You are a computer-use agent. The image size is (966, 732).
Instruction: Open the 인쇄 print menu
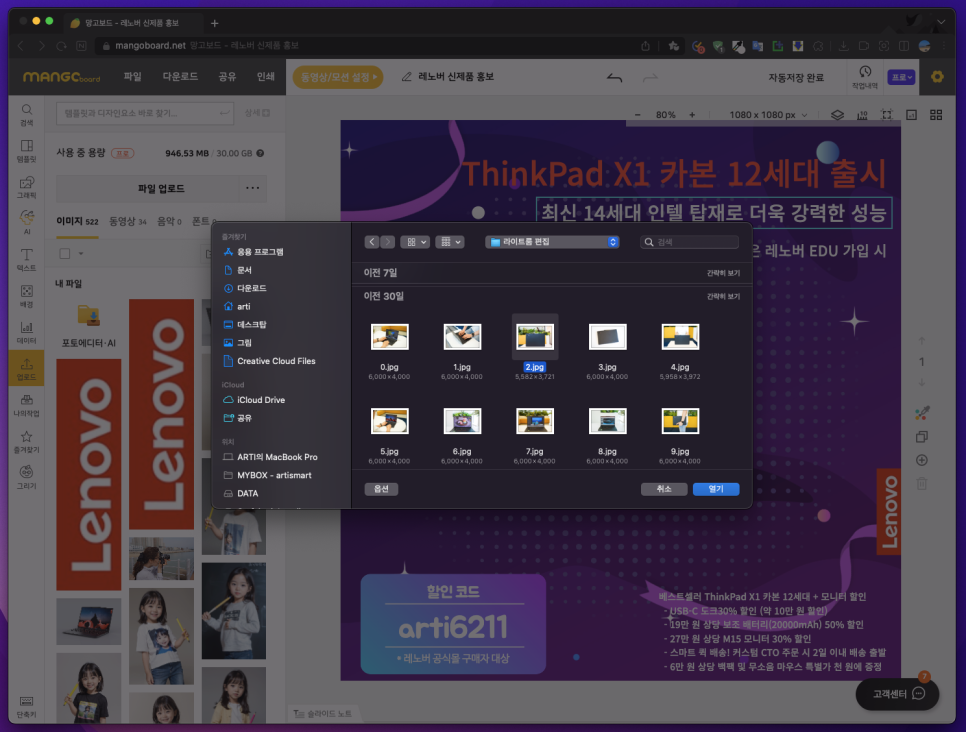(x=266, y=76)
